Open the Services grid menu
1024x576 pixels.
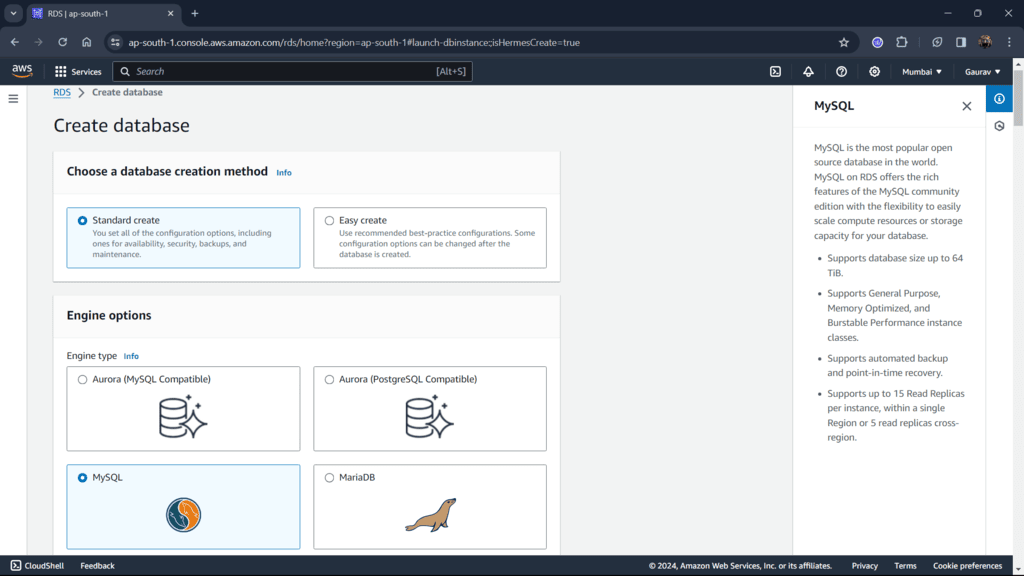pos(78,71)
